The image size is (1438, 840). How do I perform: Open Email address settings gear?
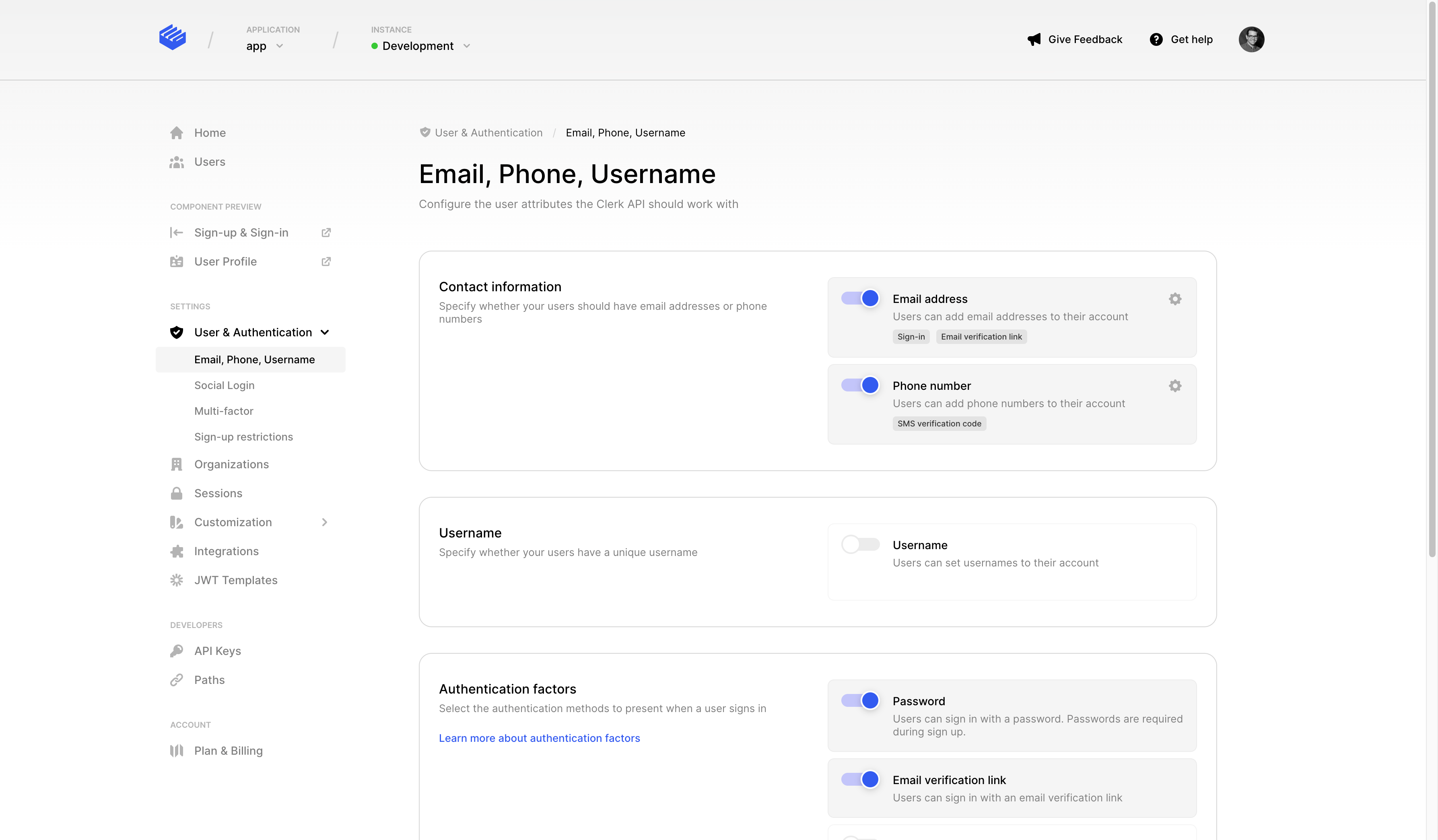(x=1174, y=299)
